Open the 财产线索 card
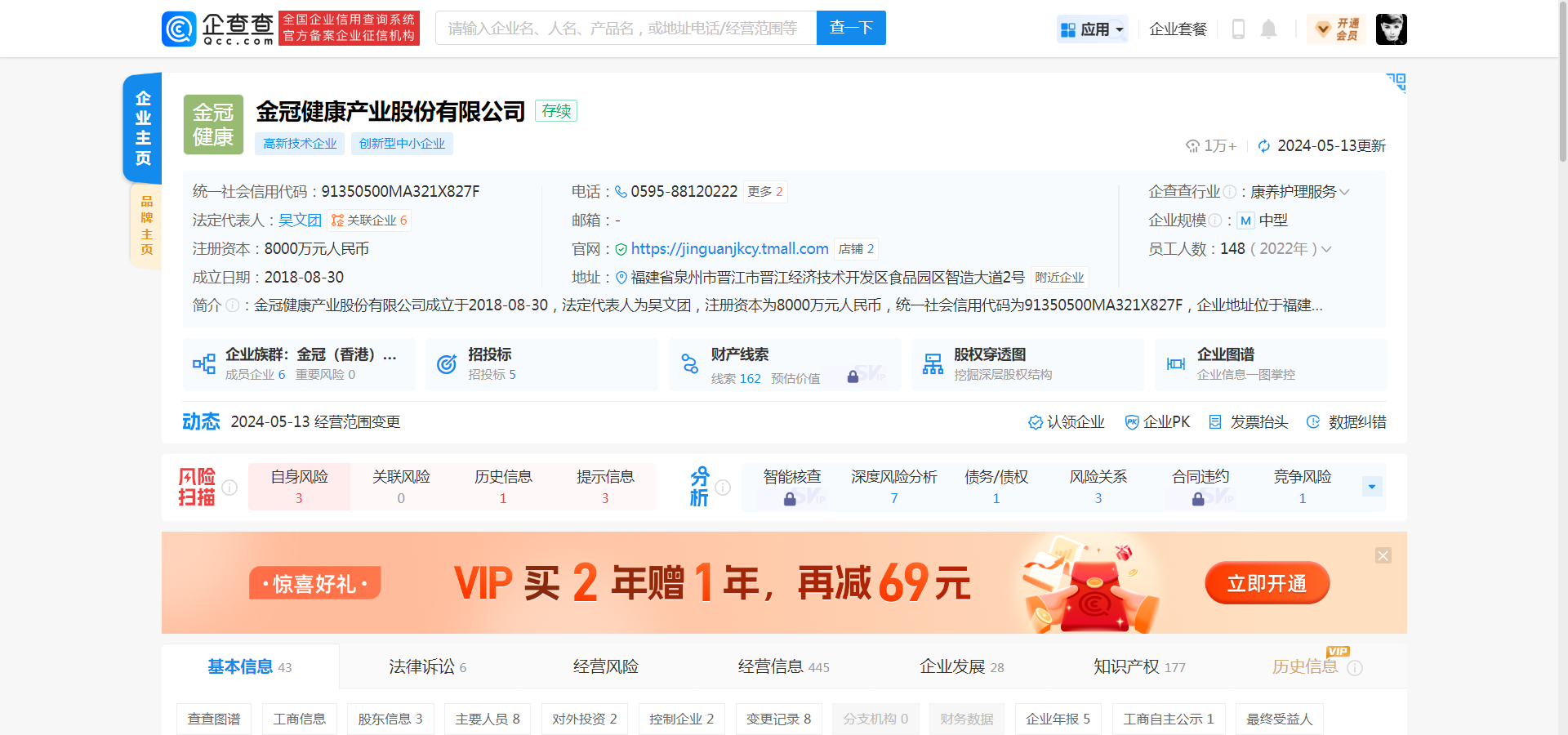This screenshot has height=735, width=1568. click(x=785, y=364)
